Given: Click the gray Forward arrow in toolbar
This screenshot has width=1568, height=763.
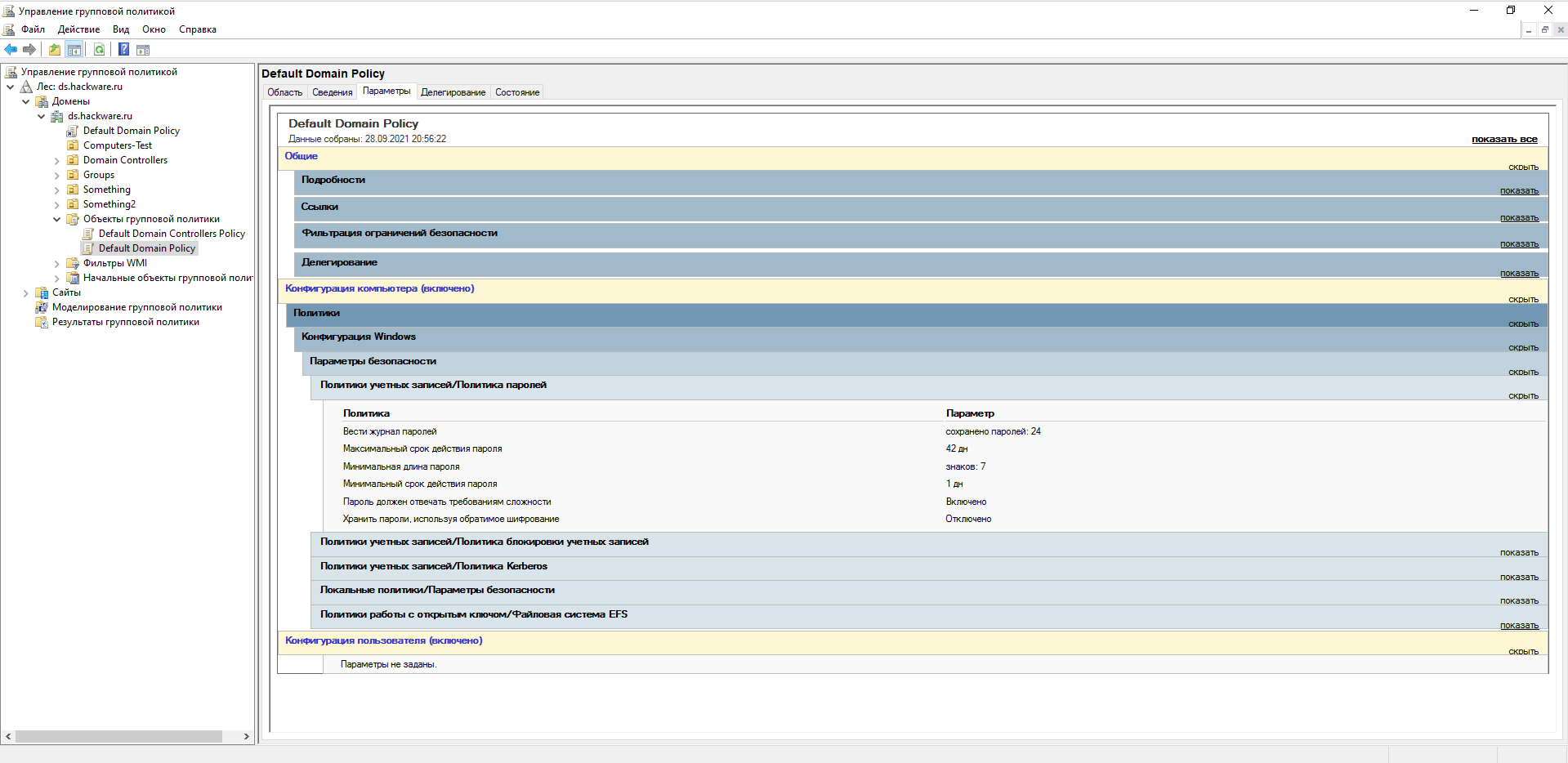Looking at the screenshot, I should [29, 50].
